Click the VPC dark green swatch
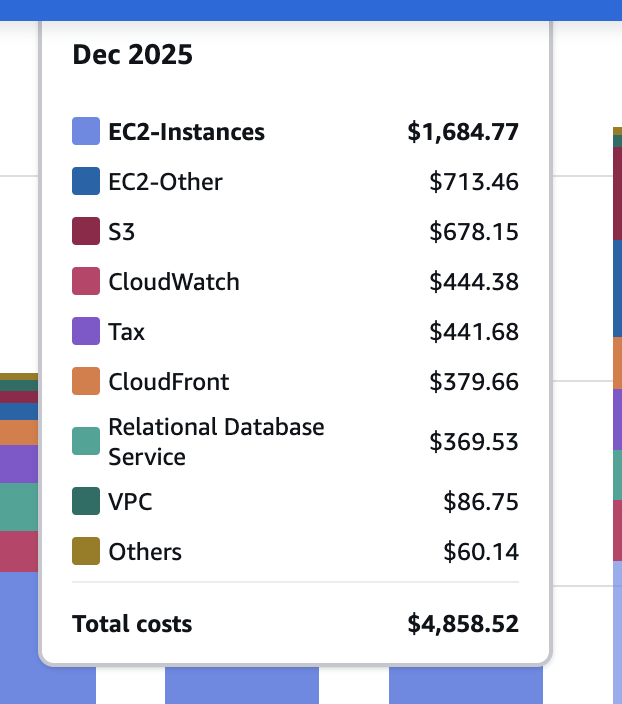Screen dimensions: 622x704 click(86, 501)
